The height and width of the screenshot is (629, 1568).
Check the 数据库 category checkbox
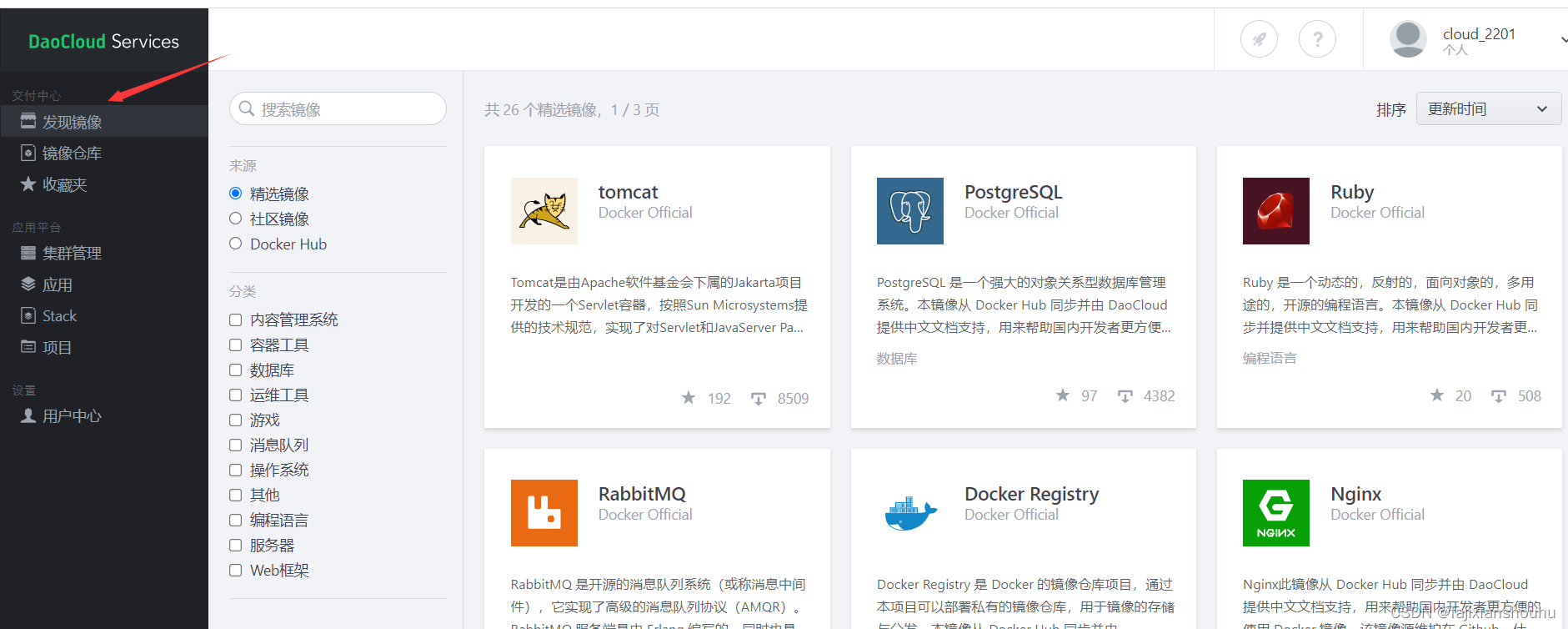coord(236,370)
